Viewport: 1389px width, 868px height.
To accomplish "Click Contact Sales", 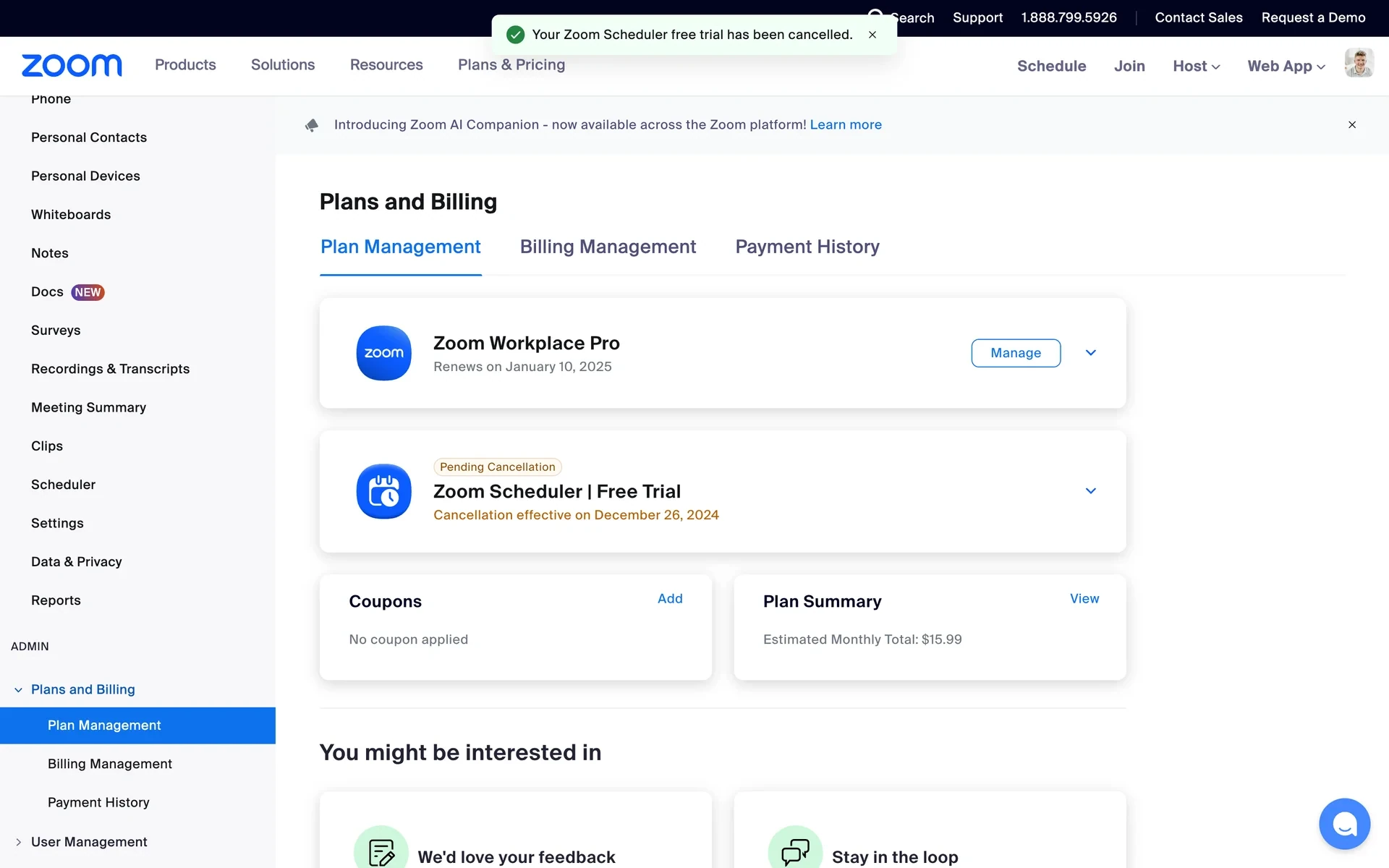I will tap(1199, 17).
